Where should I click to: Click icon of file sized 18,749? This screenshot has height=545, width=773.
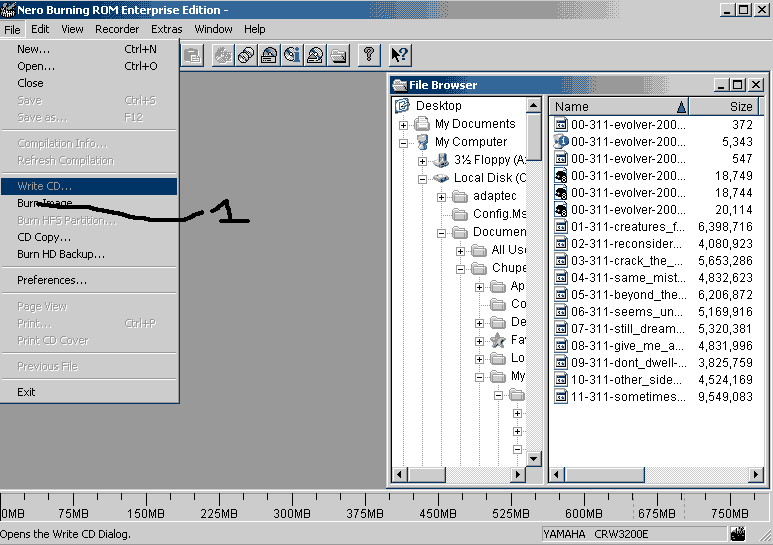point(561,175)
